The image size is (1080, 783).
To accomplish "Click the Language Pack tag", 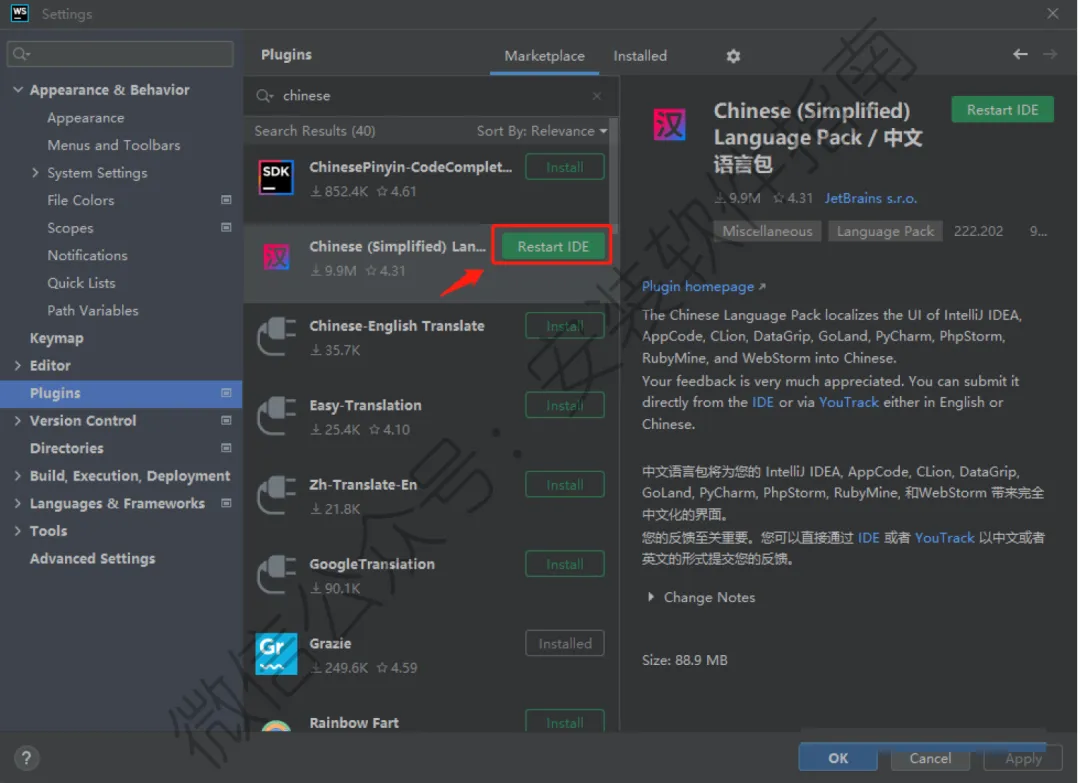I will coord(885,231).
